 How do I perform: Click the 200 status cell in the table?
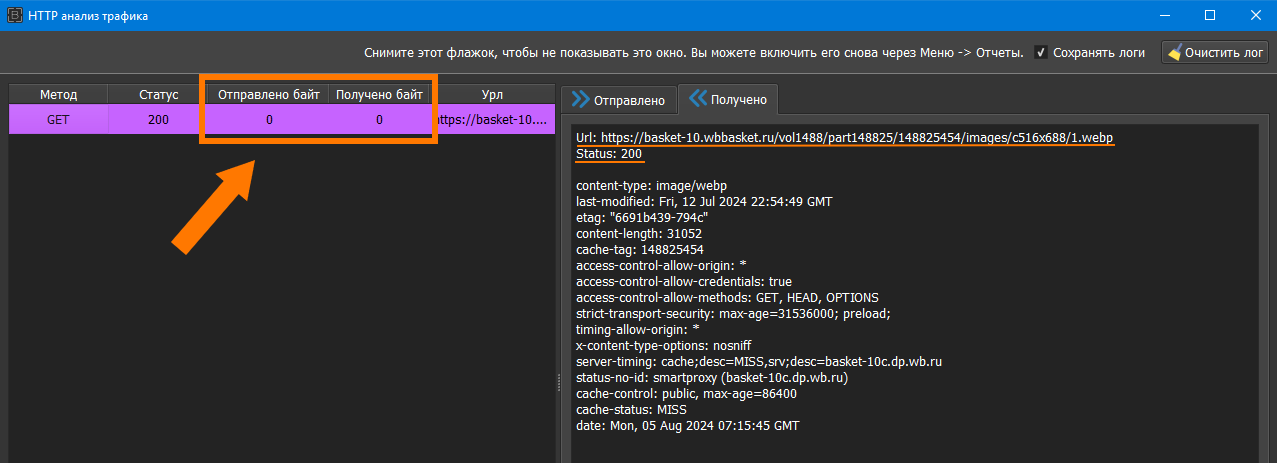click(x=158, y=120)
